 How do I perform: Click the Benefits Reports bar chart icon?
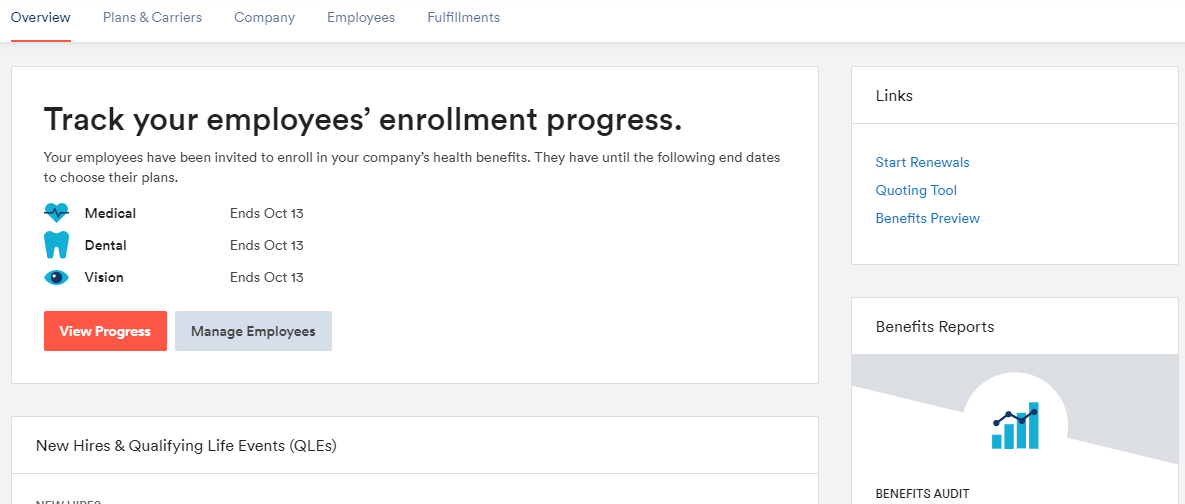[1015, 425]
